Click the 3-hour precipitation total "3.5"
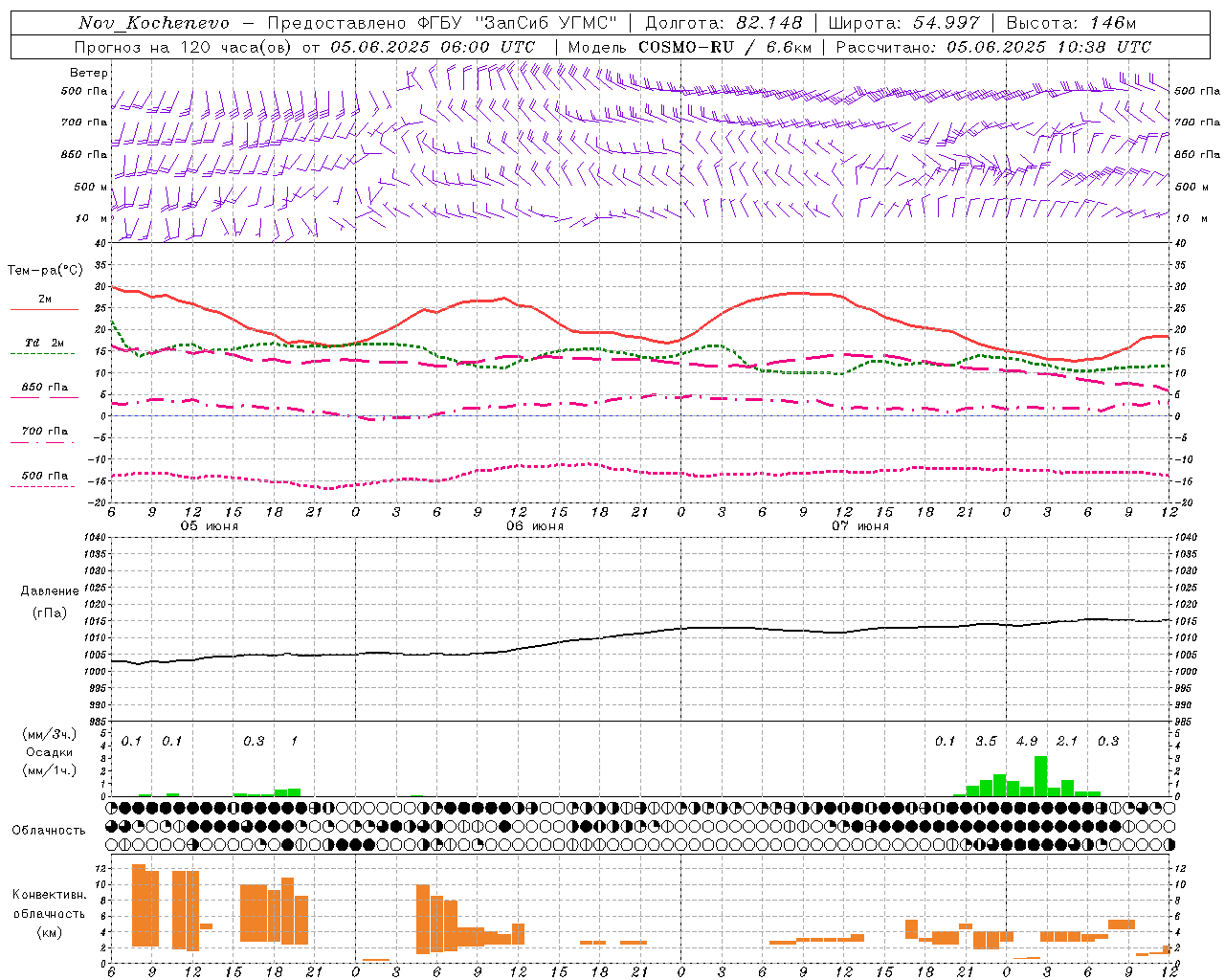The height and width of the screenshot is (980, 1225). pyautogui.click(x=986, y=741)
